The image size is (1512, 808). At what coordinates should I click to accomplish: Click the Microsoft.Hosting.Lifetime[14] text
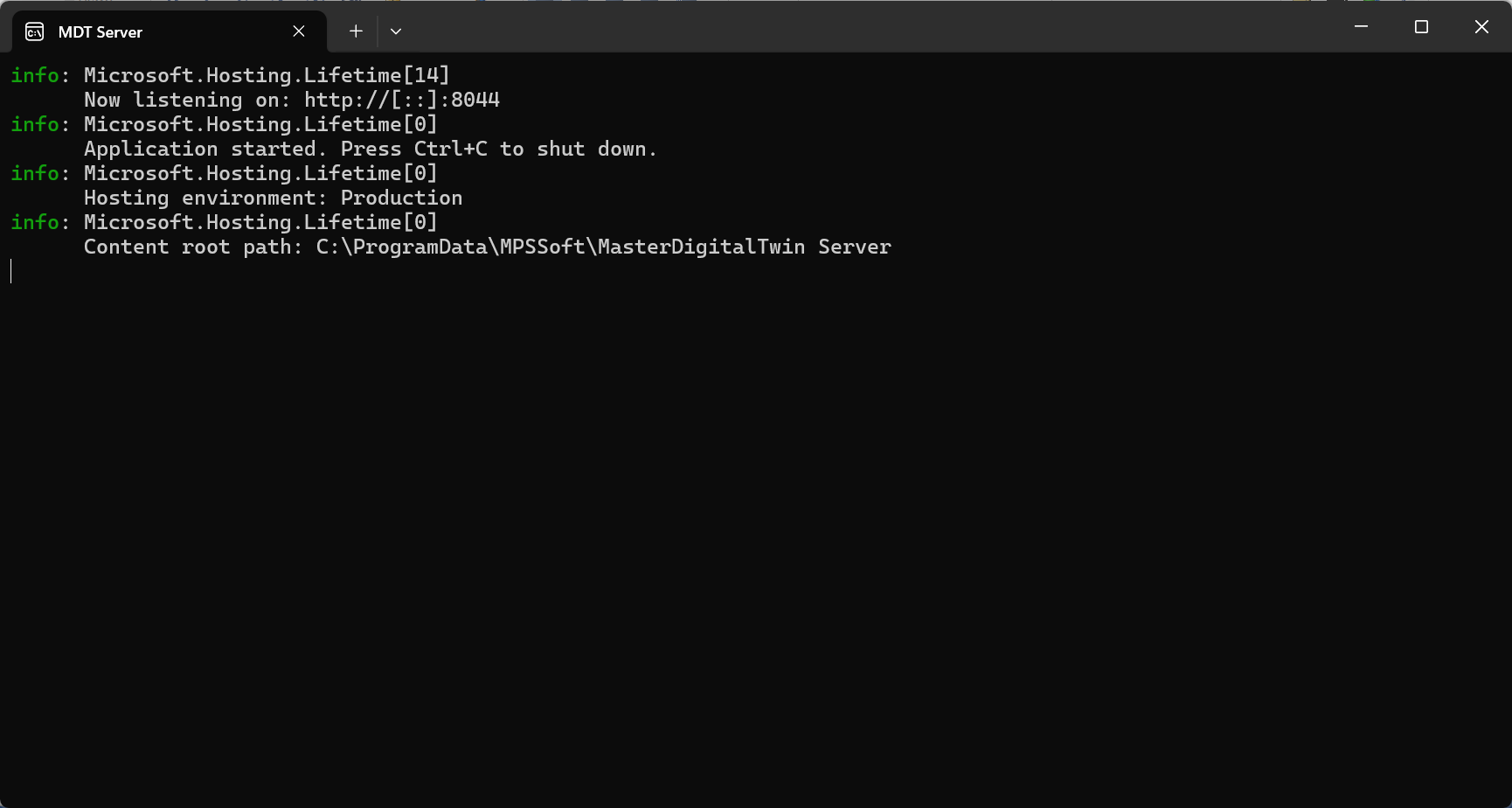(267, 76)
